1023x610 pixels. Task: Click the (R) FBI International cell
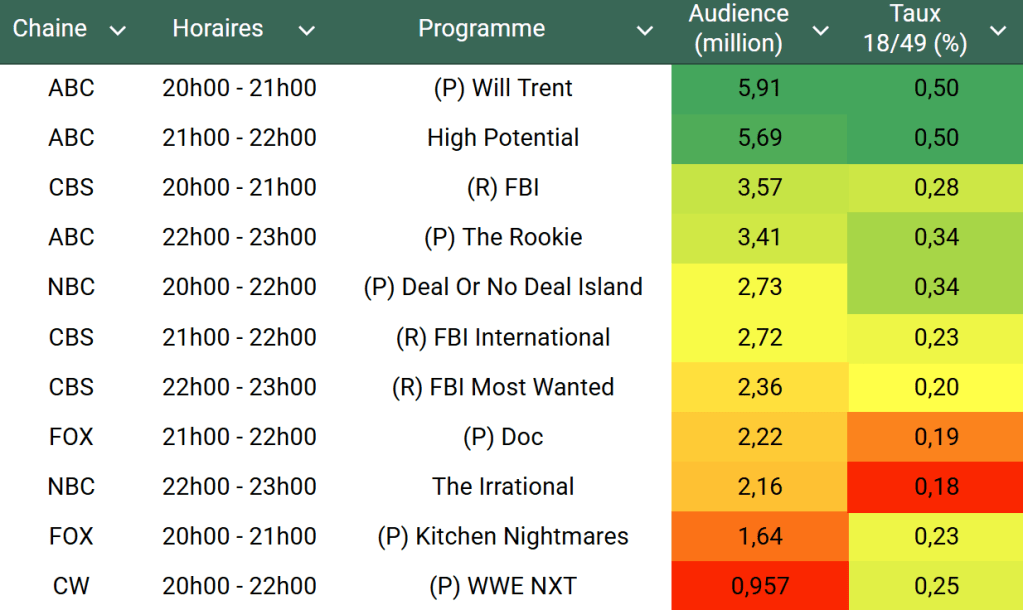(503, 337)
